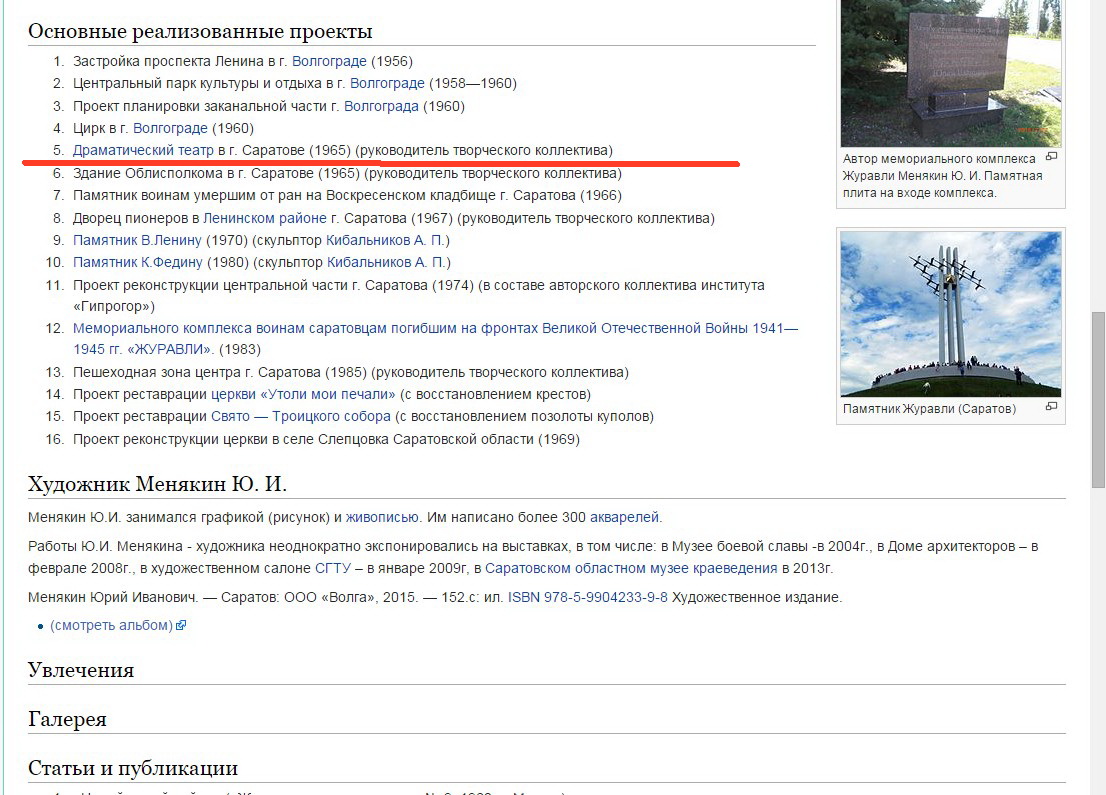Image resolution: width=1106 pixels, height=795 pixels.
Task: Open Кибальников А. П. link in item 9
Action: (x=385, y=241)
